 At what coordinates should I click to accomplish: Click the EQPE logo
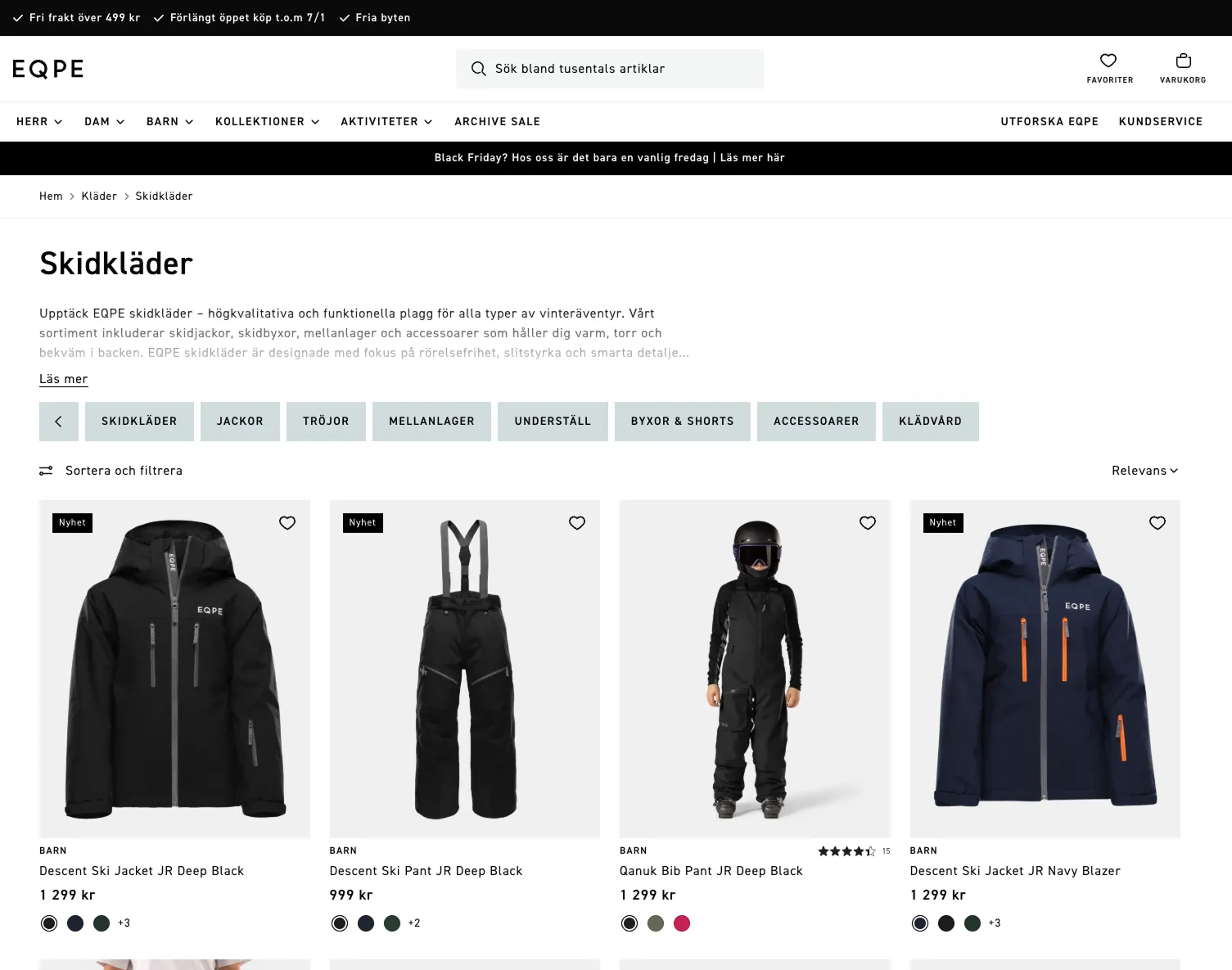coord(48,69)
